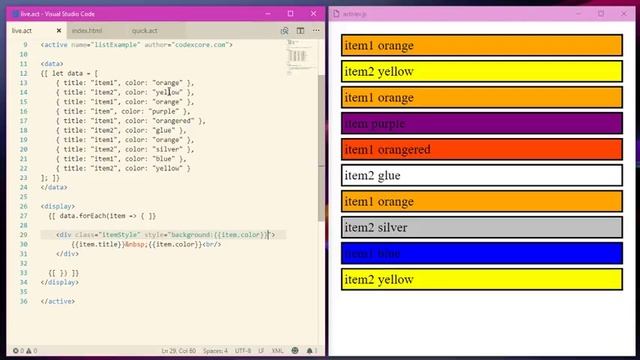This screenshot has height=360, width=640.
Task: Click the "<display>" tag on line 26
Action: [58, 206]
